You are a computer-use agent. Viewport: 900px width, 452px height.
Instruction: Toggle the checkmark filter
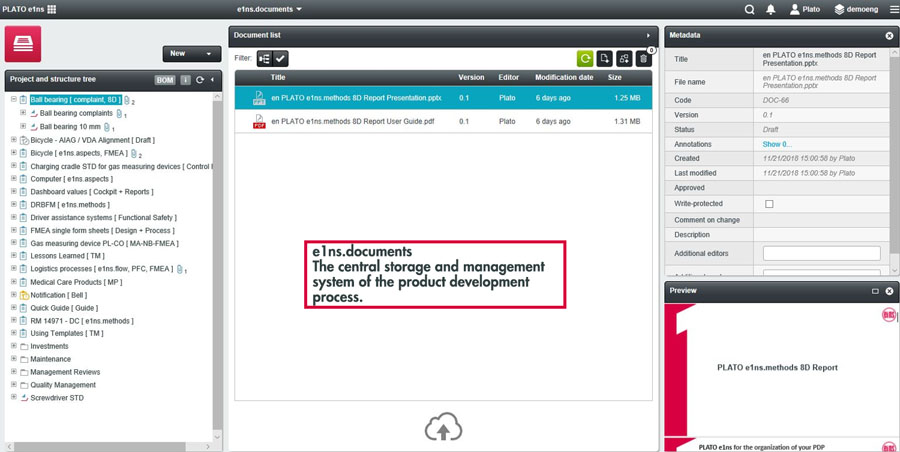pyautogui.click(x=280, y=59)
